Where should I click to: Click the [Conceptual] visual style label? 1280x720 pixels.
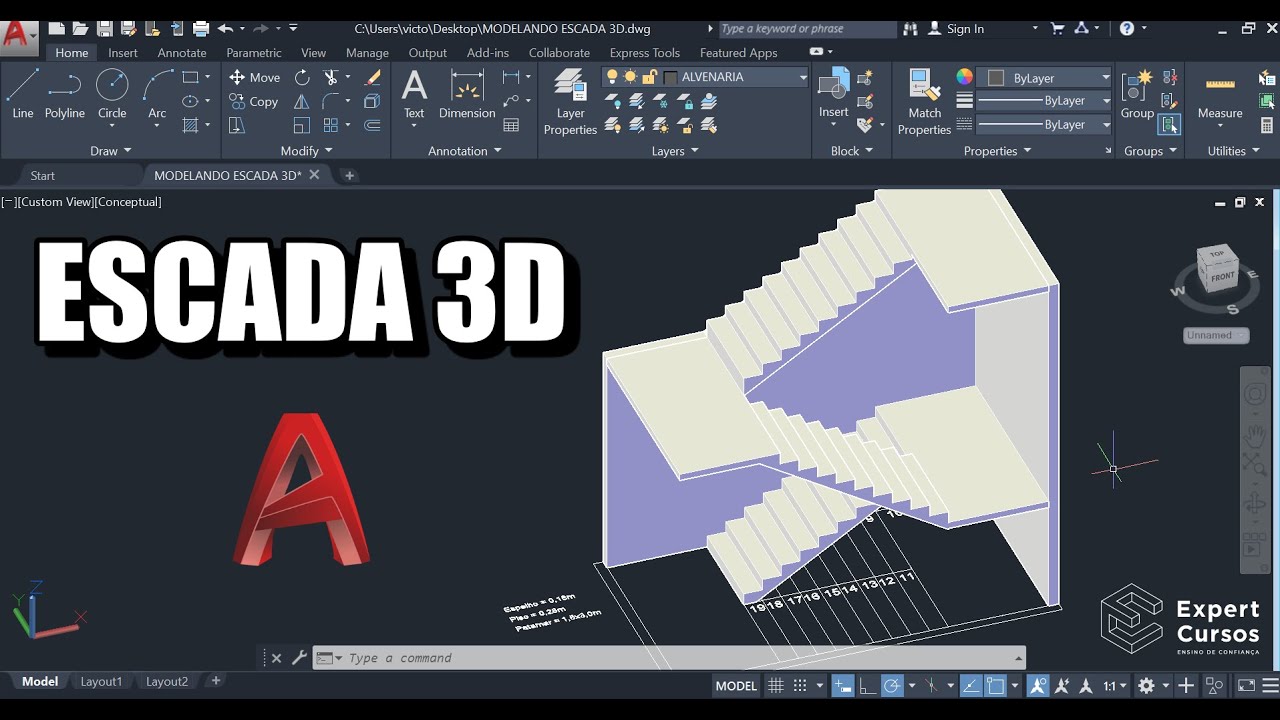(128, 202)
